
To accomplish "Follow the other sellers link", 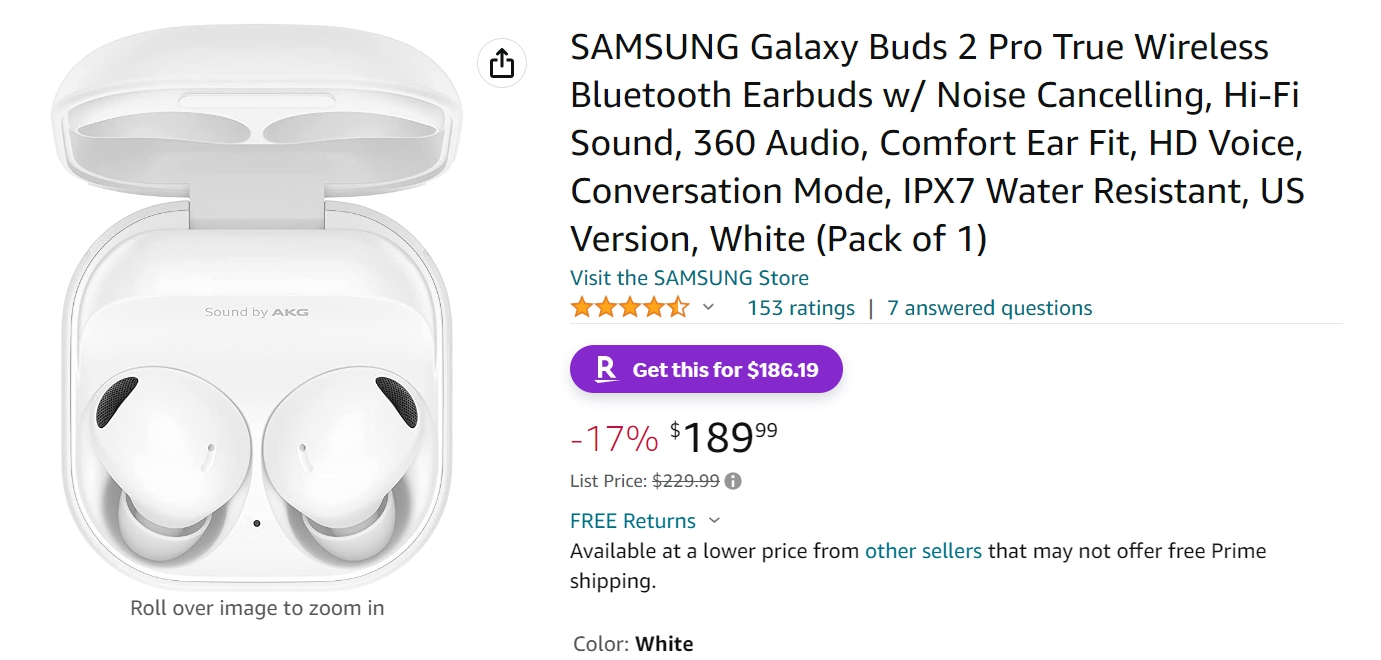I will click(x=923, y=551).
